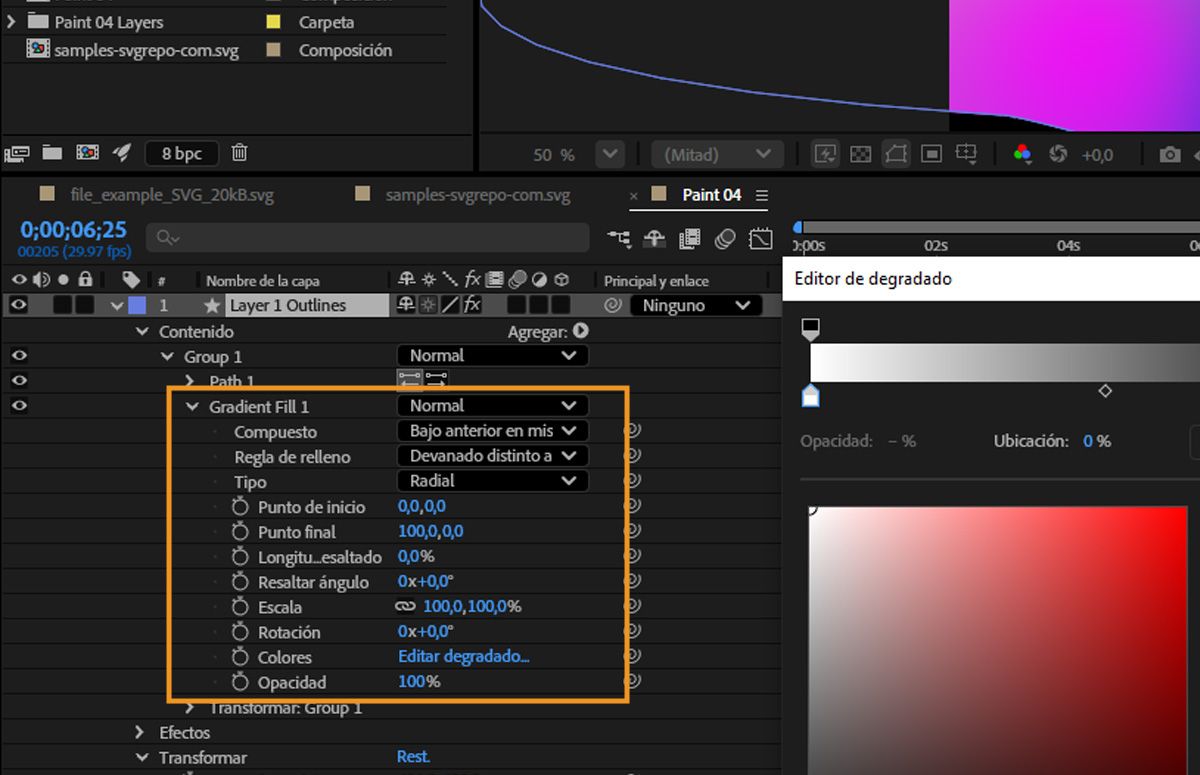Click the Editar degradado... link
This screenshot has width=1200, height=775.
pyautogui.click(x=464, y=657)
